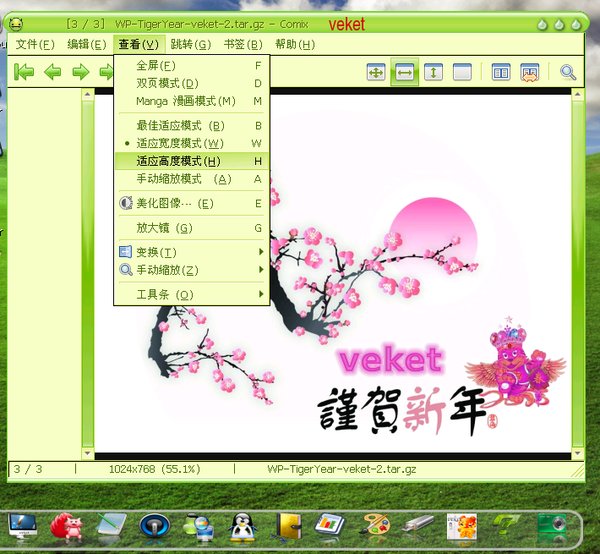The height and width of the screenshot is (554, 600).
Task: Open window menu via smiley titlebar icon
Action: (x=16, y=24)
